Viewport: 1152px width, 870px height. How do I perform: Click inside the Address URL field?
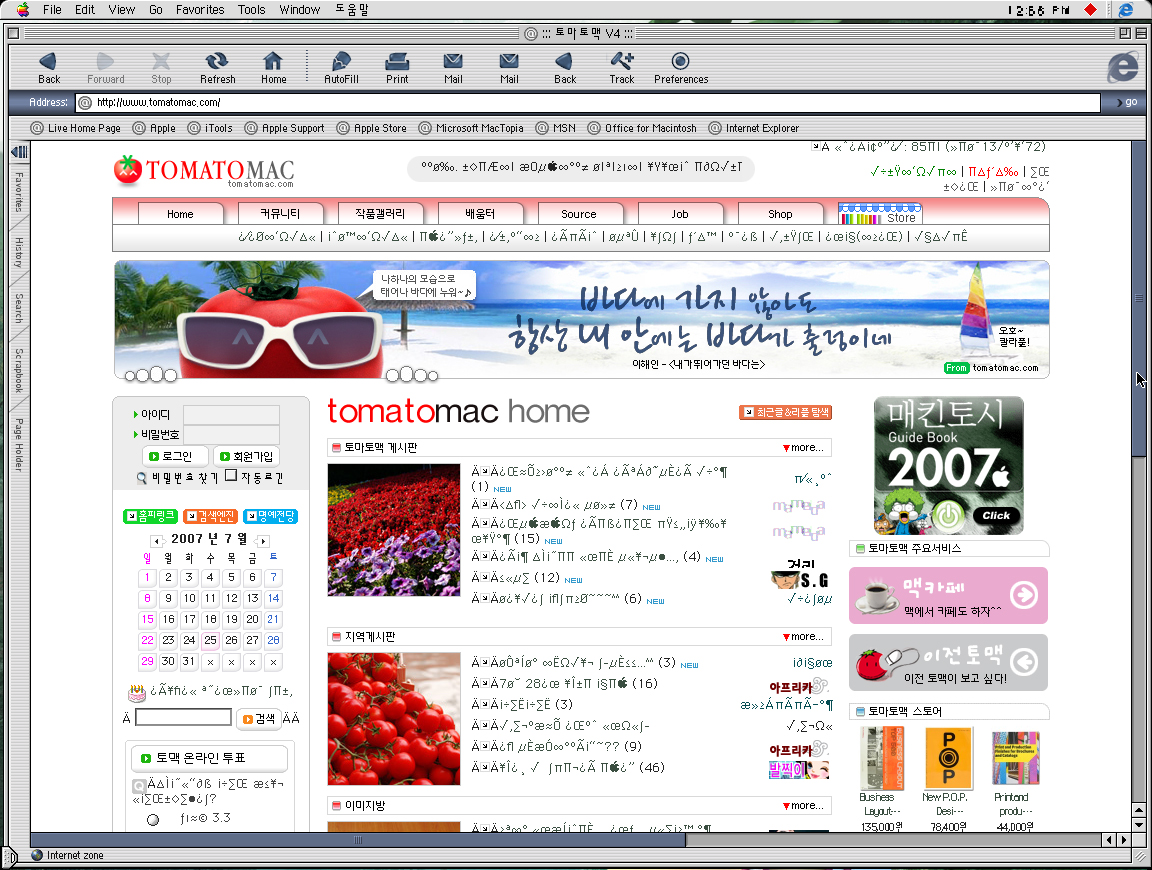click(600, 102)
